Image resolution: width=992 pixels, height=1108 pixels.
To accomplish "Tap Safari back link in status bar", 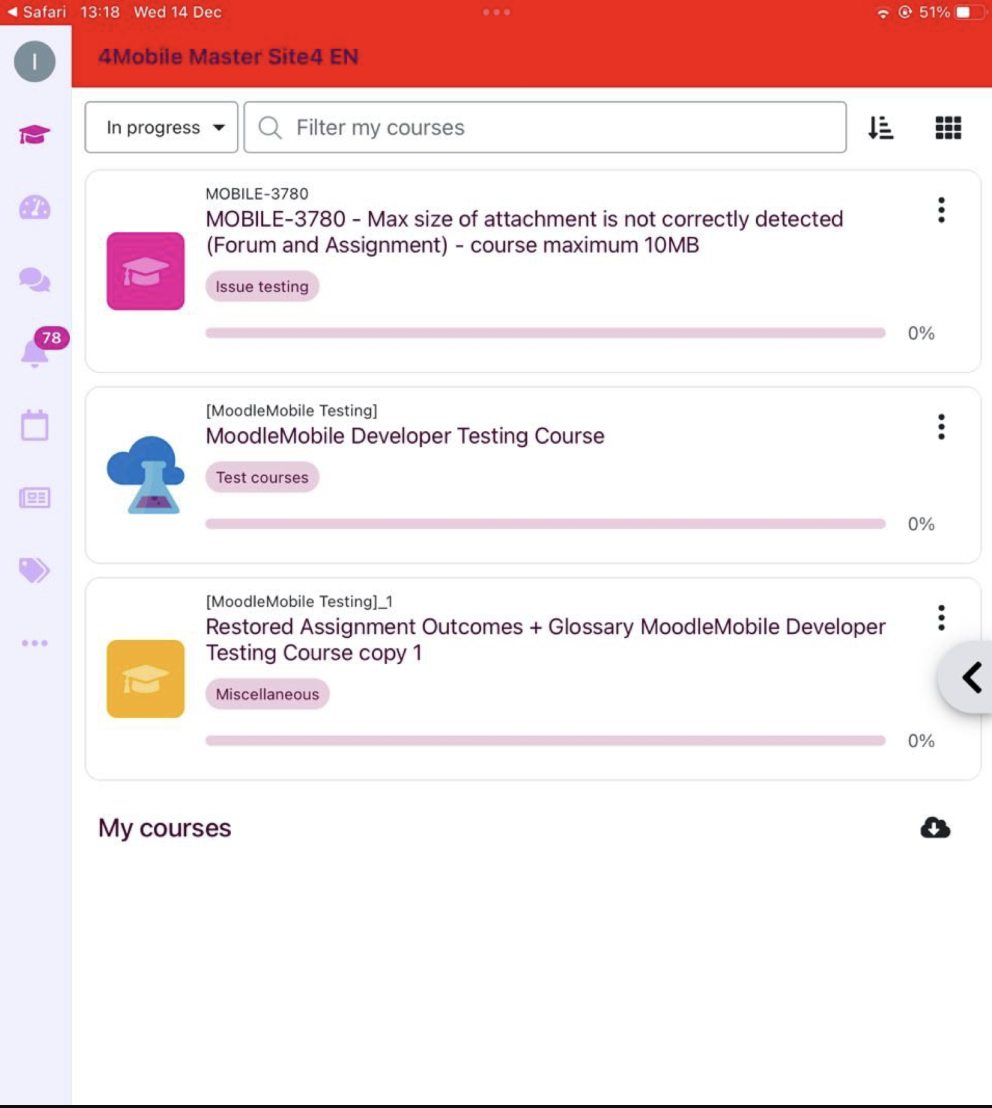I will tap(35, 12).
